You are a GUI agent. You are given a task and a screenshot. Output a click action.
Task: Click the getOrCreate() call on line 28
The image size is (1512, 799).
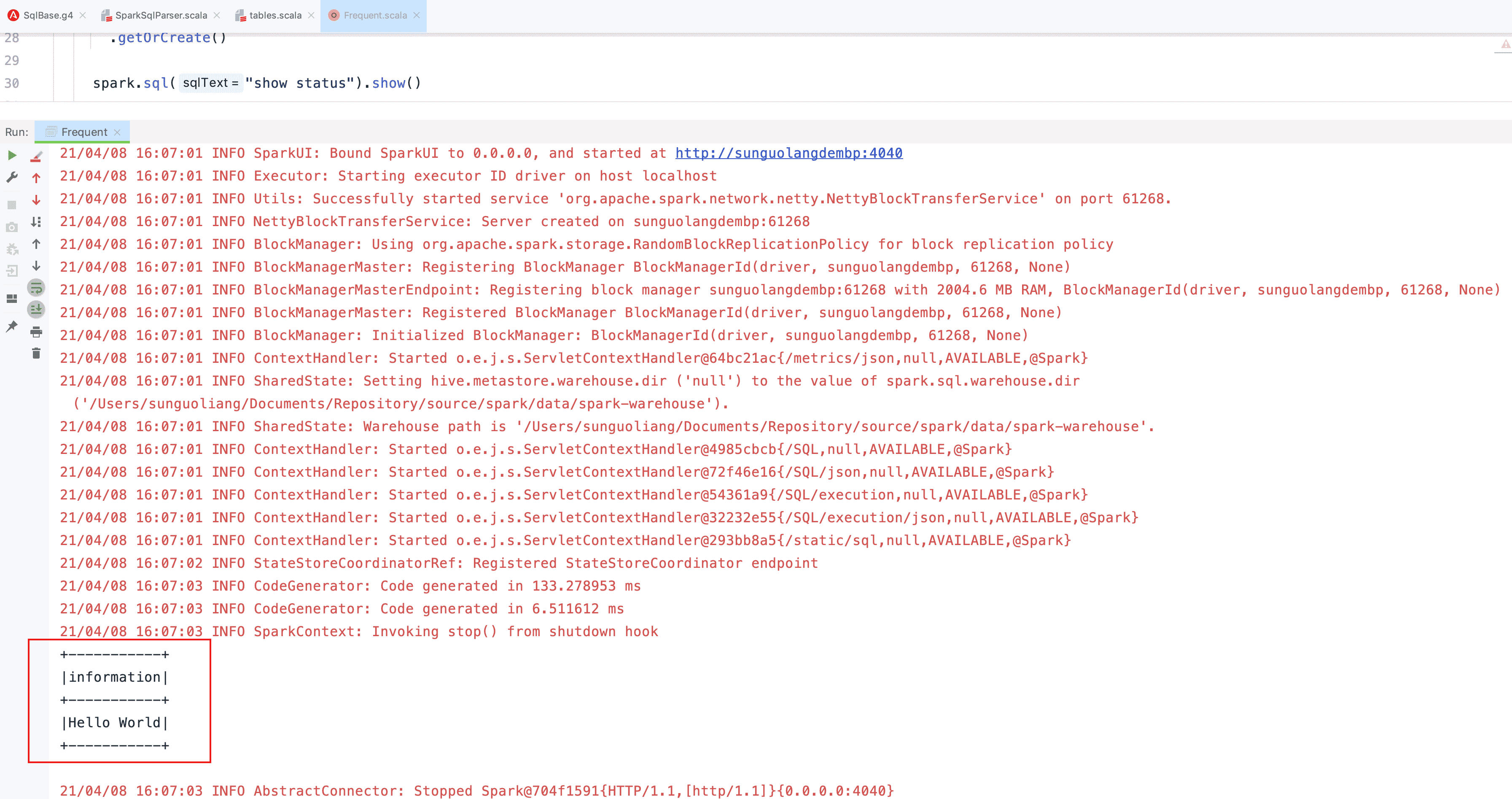168,38
